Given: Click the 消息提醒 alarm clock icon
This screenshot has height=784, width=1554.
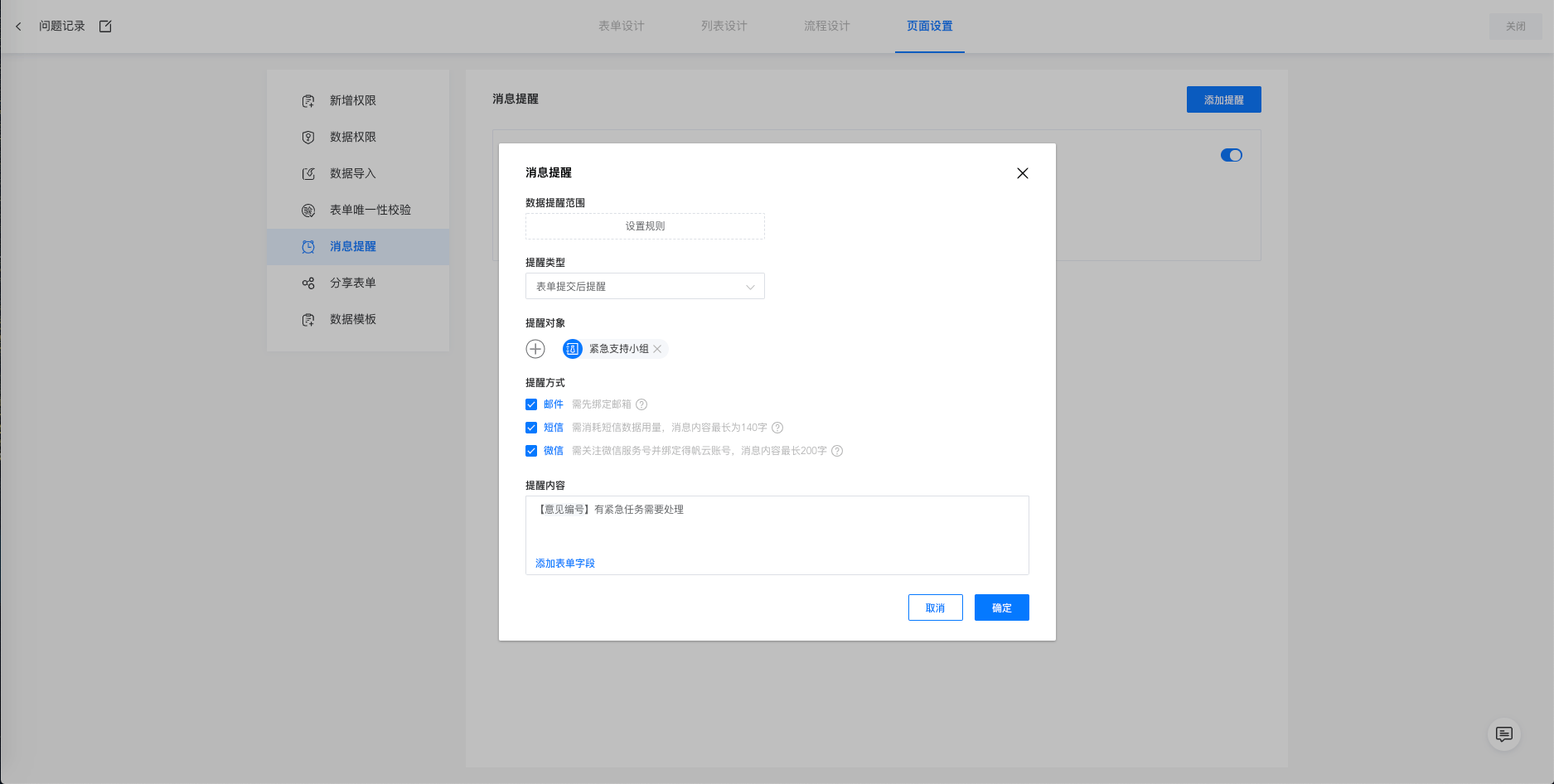Looking at the screenshot, I should pyautogui.click(x=308, y=247).
